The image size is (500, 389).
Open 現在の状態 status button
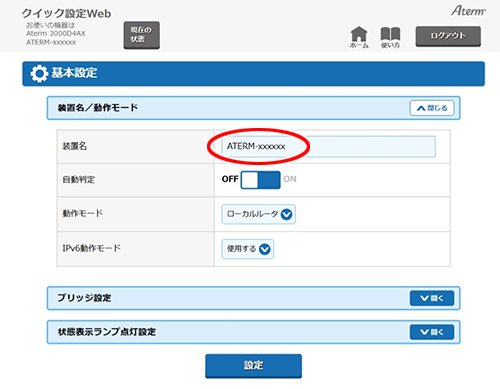[x=142, y=35]
